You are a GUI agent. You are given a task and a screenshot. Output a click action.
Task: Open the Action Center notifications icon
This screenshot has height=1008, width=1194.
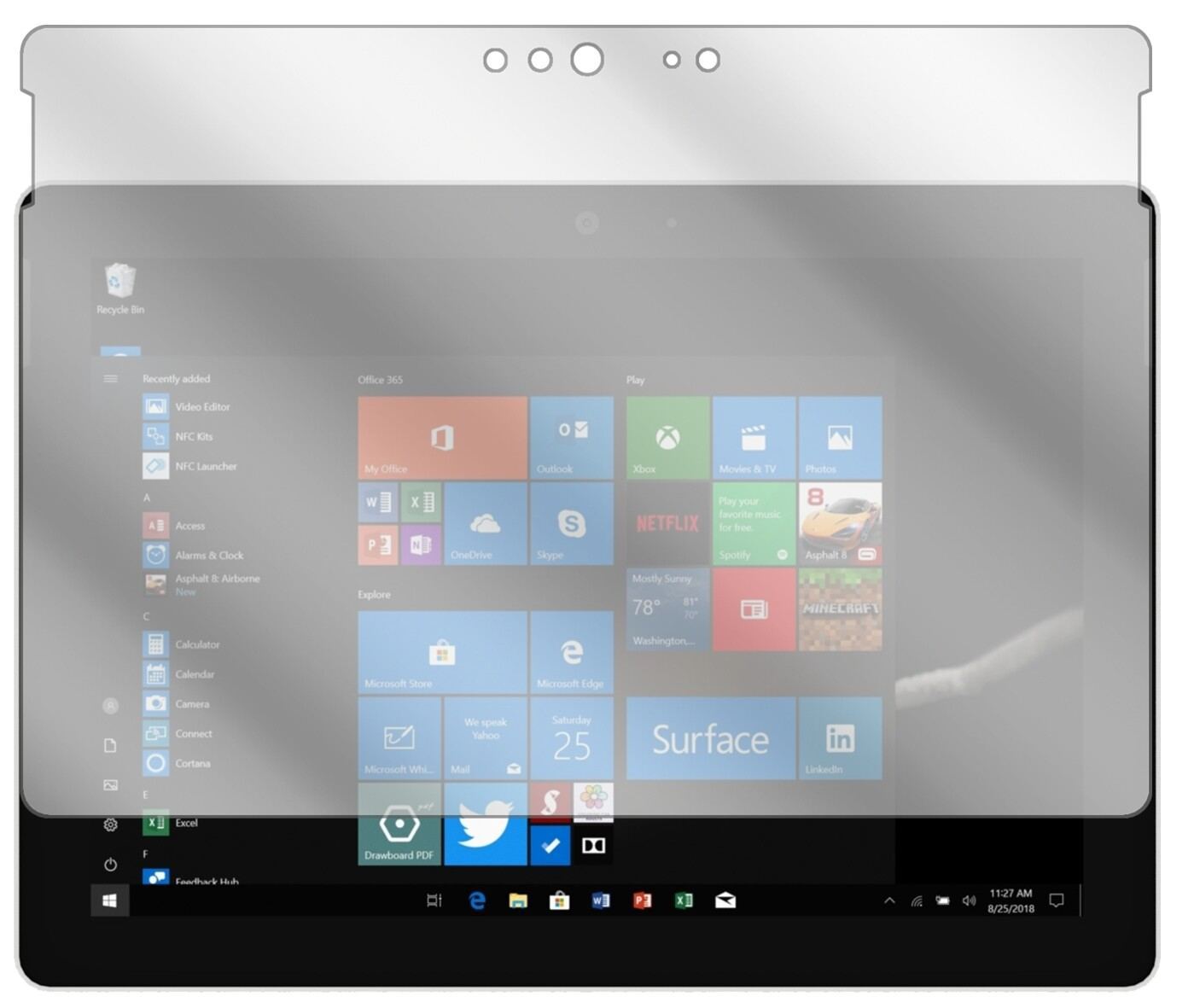click(x=1057, y=900)
